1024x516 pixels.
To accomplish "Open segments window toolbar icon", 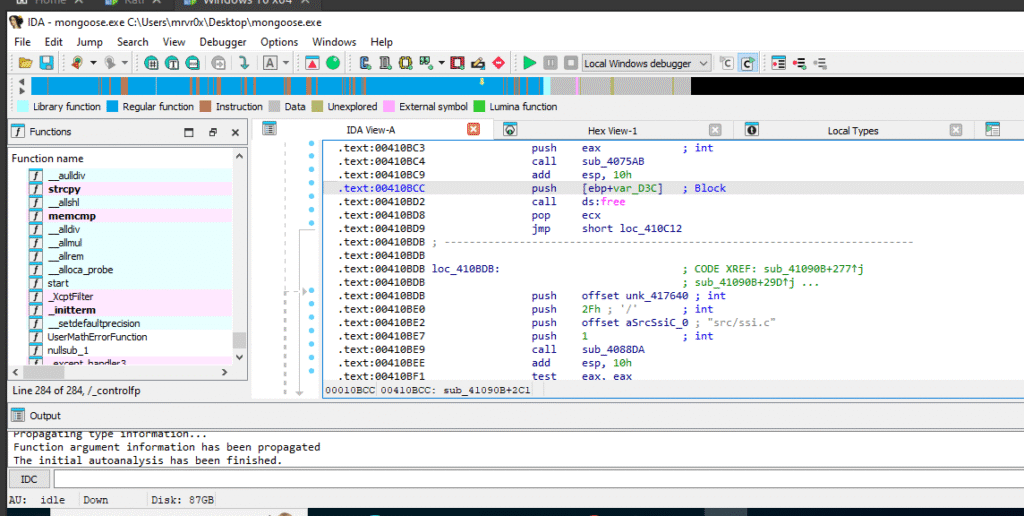I will click(x=152, y=63).
